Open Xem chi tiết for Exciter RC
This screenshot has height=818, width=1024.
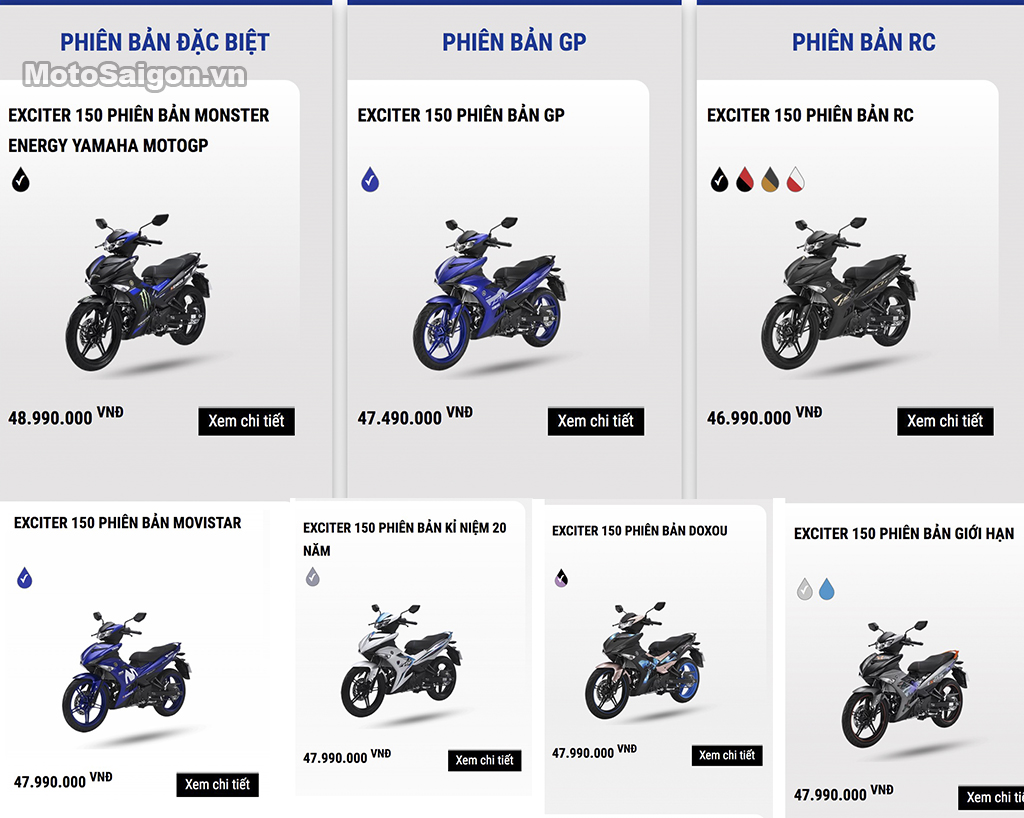coord(945,421)
